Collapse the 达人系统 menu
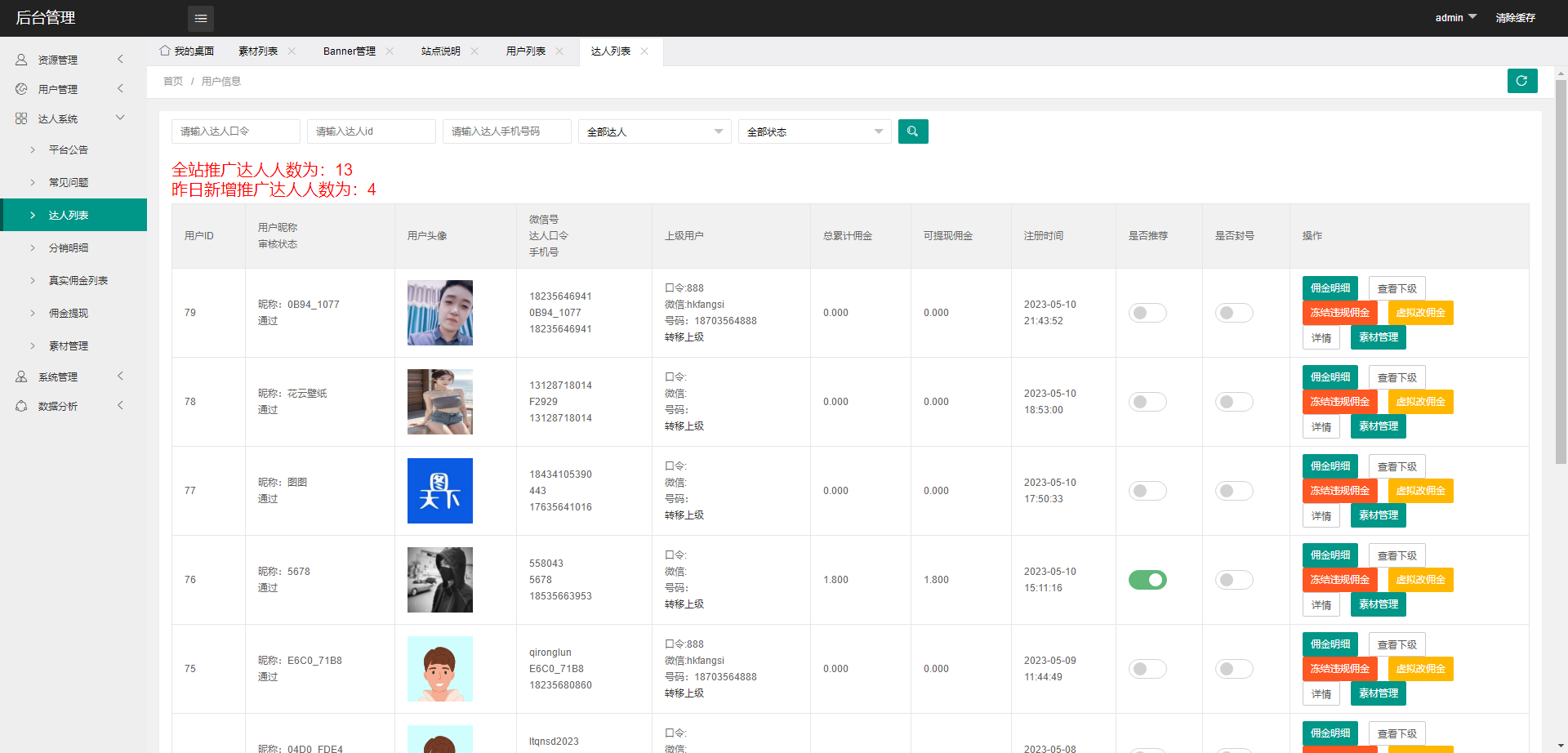This screenshot has width=1568, height=753. 73,118
